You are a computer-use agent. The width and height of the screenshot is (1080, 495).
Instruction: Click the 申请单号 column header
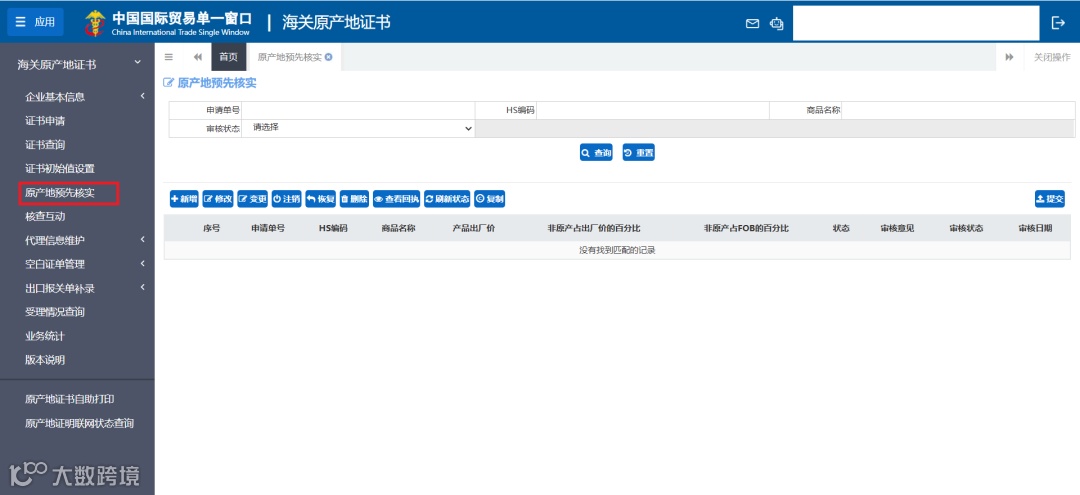tap(268, 228)
